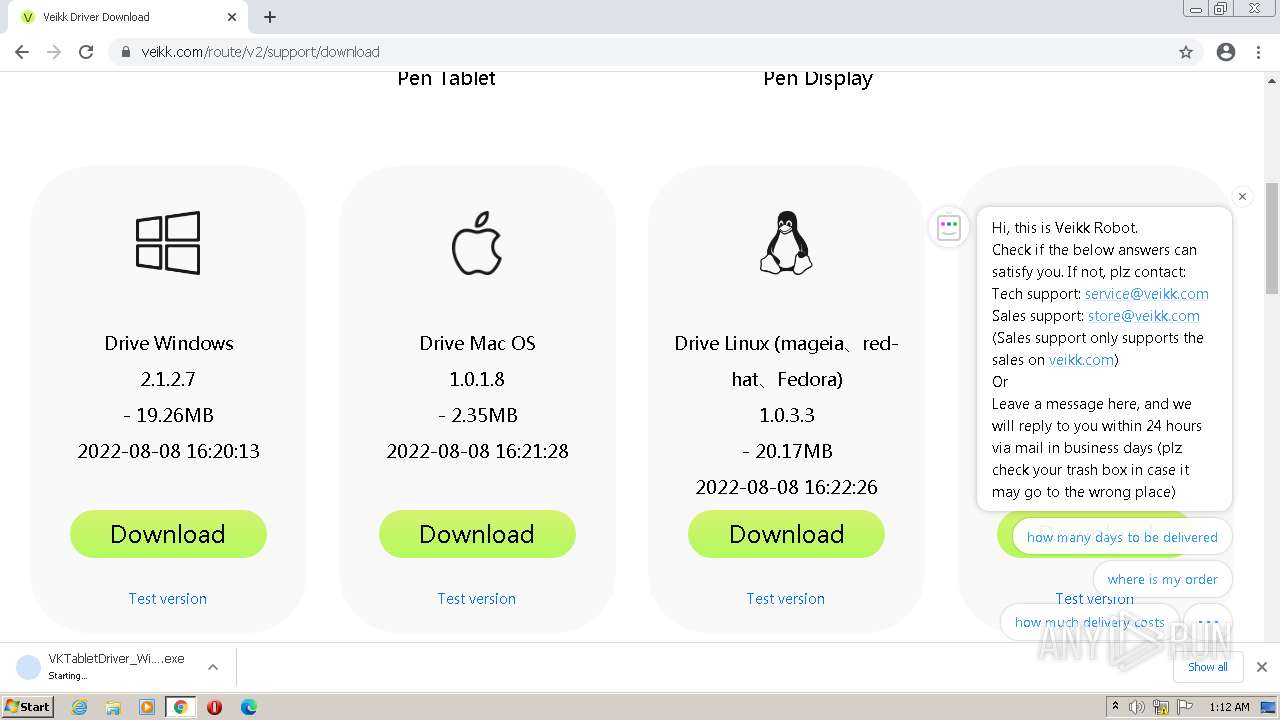The image size is (1280, 720).
Task: Click the store@veikk.com email link
Action: [1144, 316]
